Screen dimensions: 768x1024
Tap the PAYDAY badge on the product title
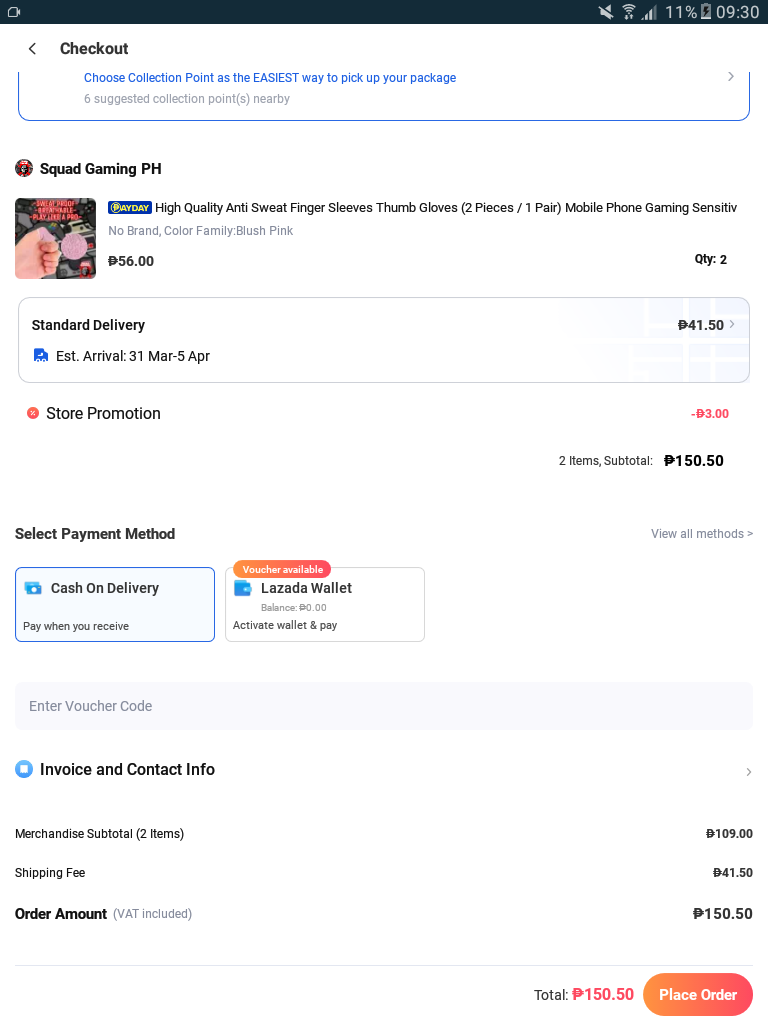tap(130, 208)
